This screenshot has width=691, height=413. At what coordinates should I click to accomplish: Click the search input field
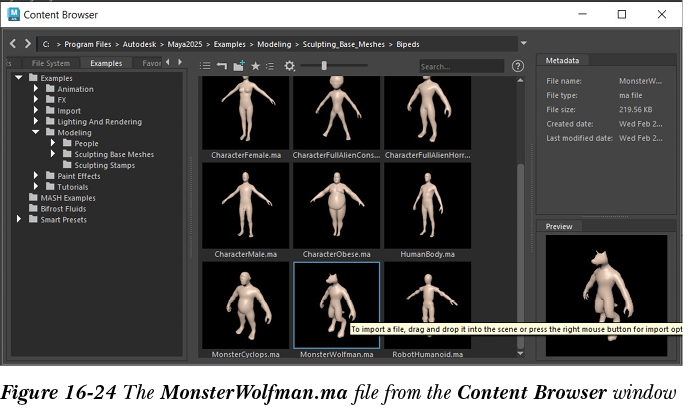pos(460,66)
